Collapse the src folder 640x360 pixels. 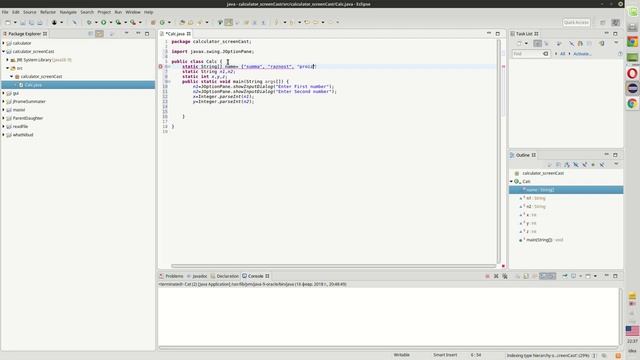click(x=7, y=68)
